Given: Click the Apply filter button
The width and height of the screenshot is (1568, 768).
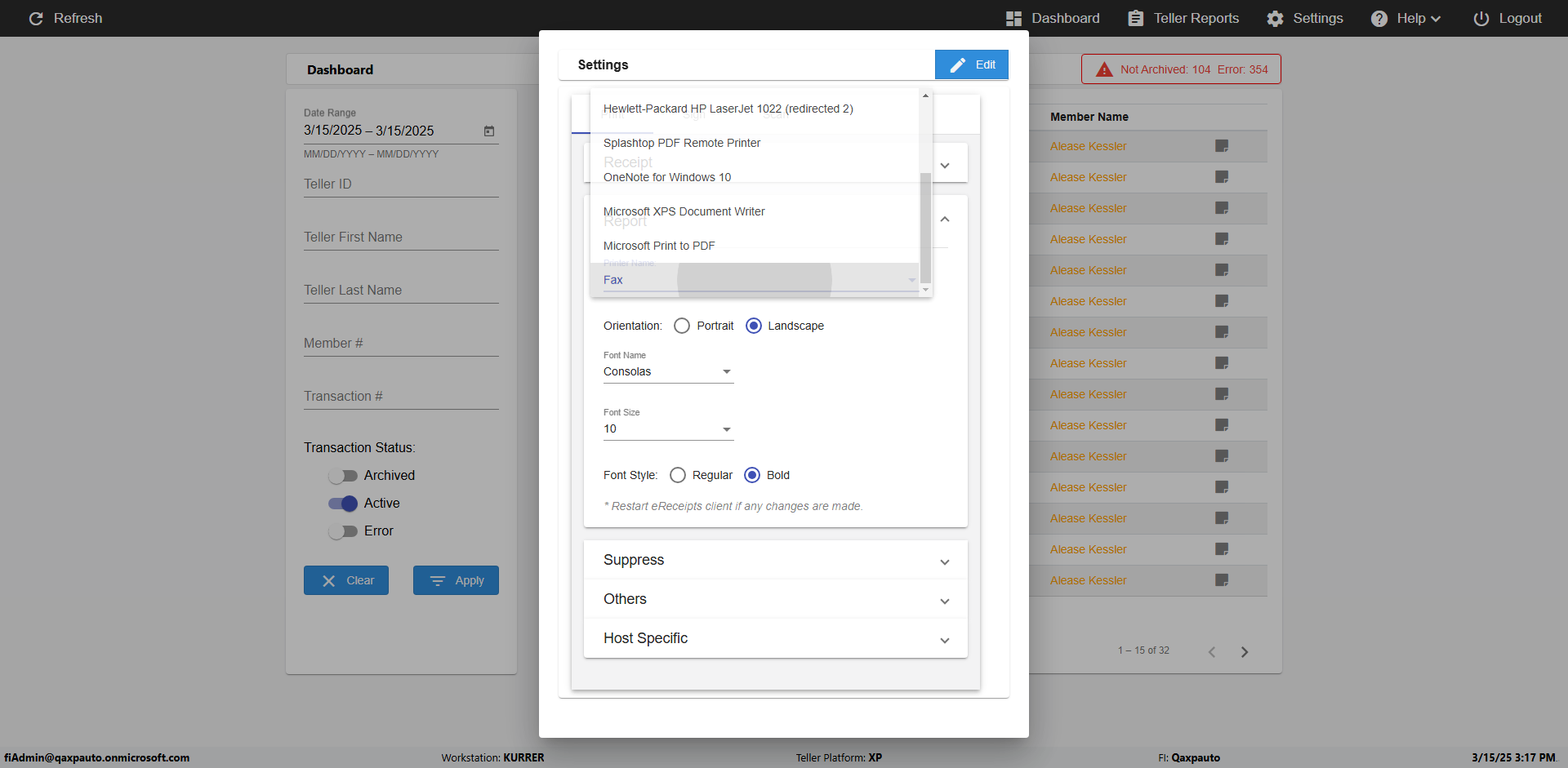Looking at the screenshot, I should click(456, 580).
